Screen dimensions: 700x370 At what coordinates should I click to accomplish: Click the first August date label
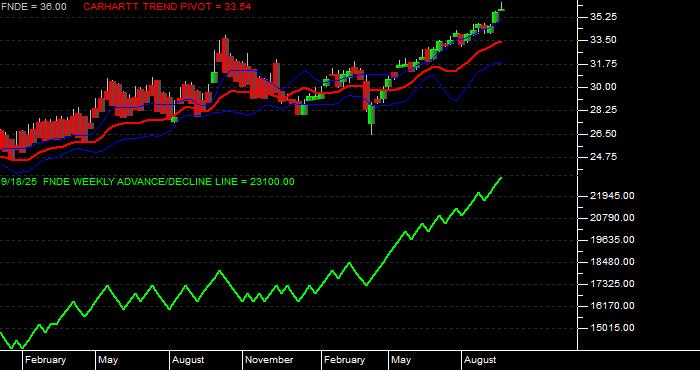click(188, 360)
